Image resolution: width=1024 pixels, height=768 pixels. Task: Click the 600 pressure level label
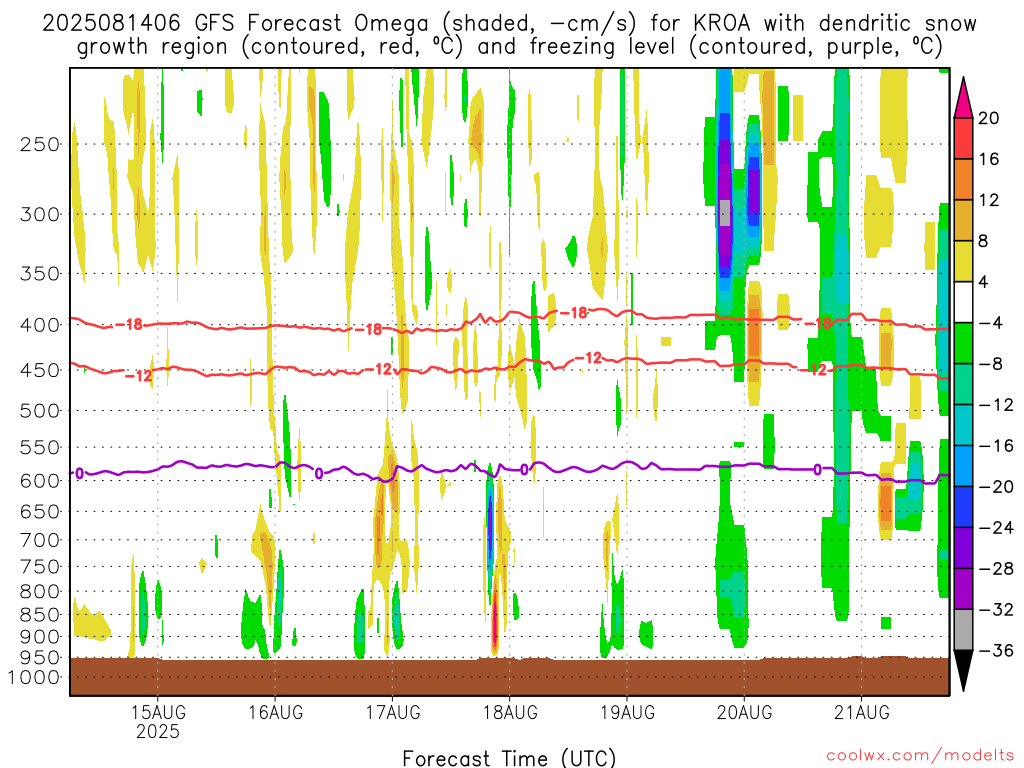tap(40, 481)
